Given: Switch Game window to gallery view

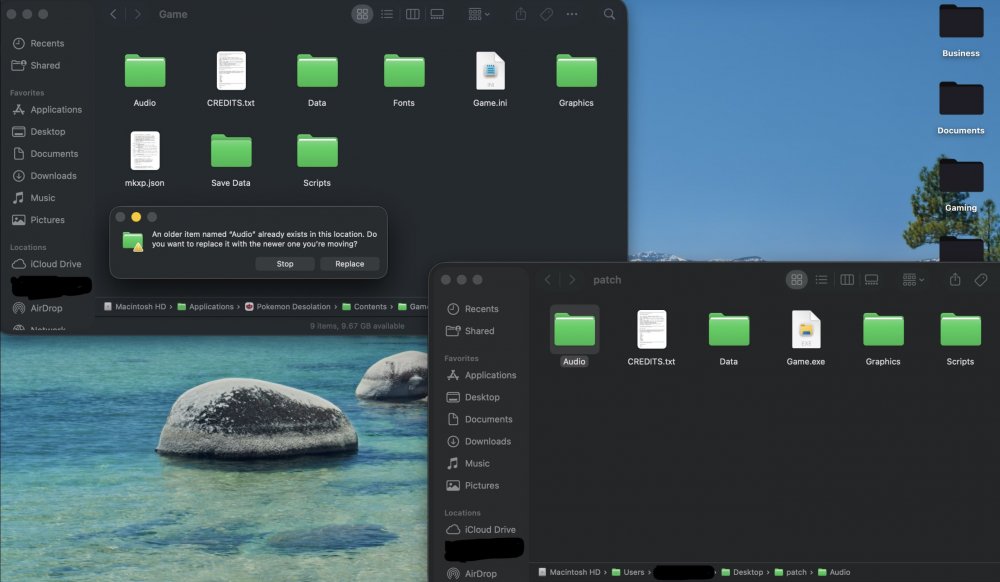Looking at the screenshot, I should coord(438,14).
